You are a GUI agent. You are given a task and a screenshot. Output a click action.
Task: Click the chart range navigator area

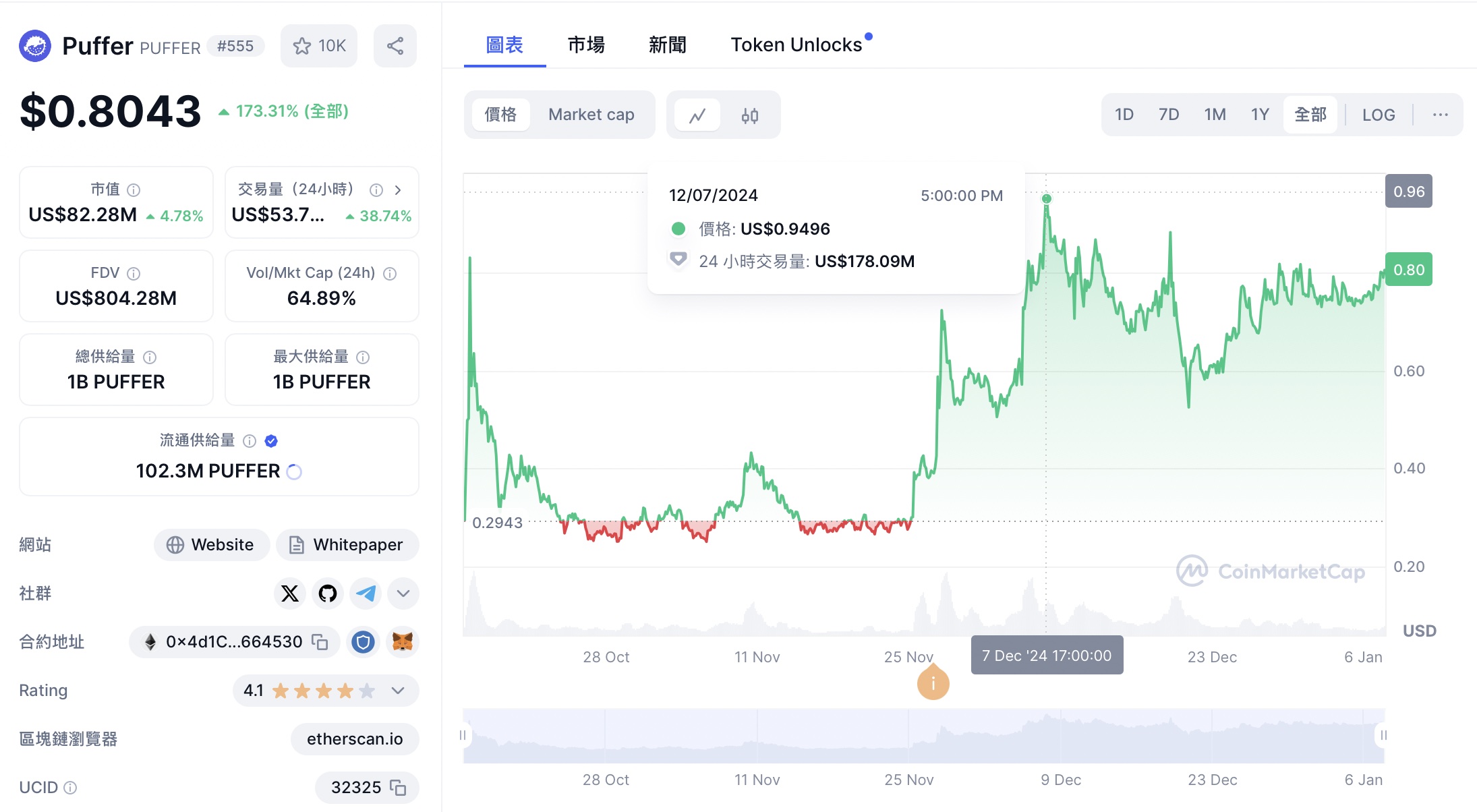tap(924, 736)
